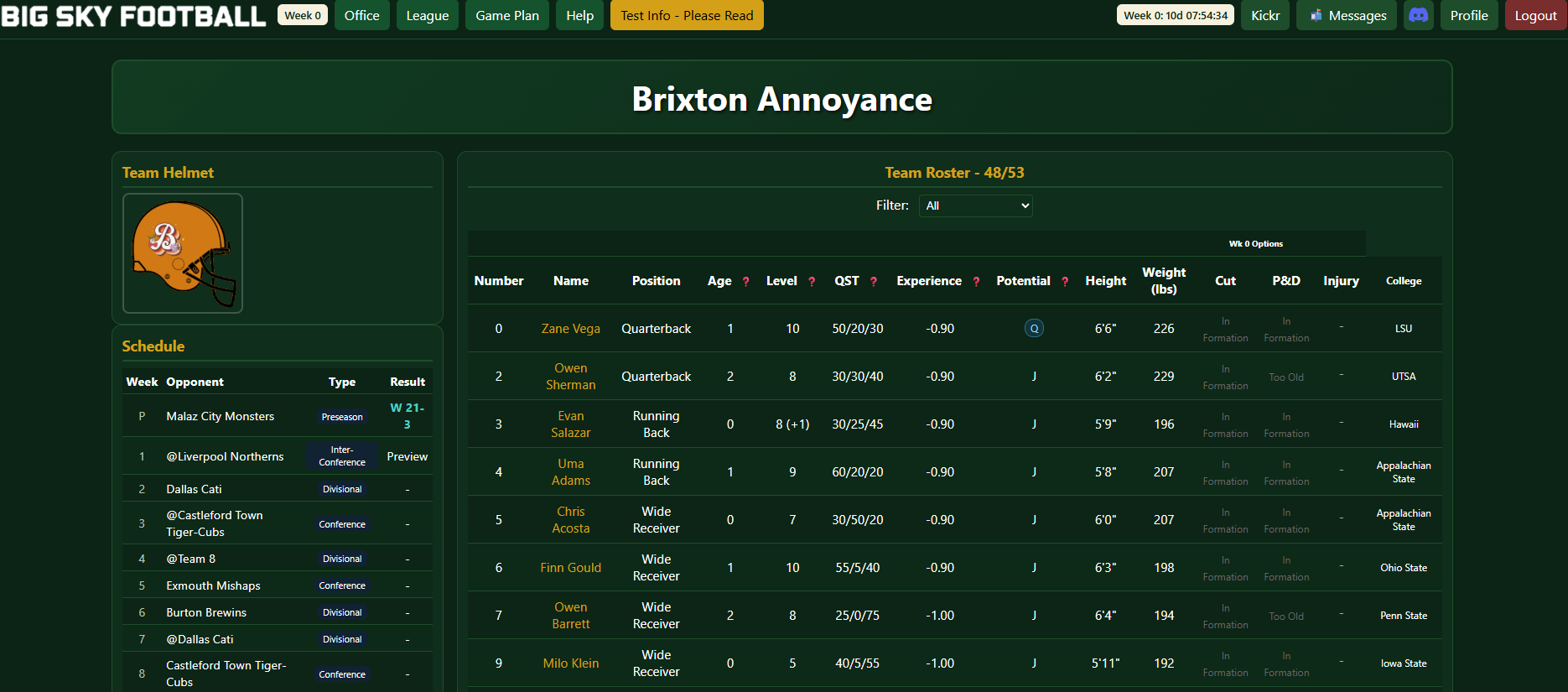The height and width of the screenshot is (692, 1568).
Task: Click the Experience help question mark
Action: (976, 282)
